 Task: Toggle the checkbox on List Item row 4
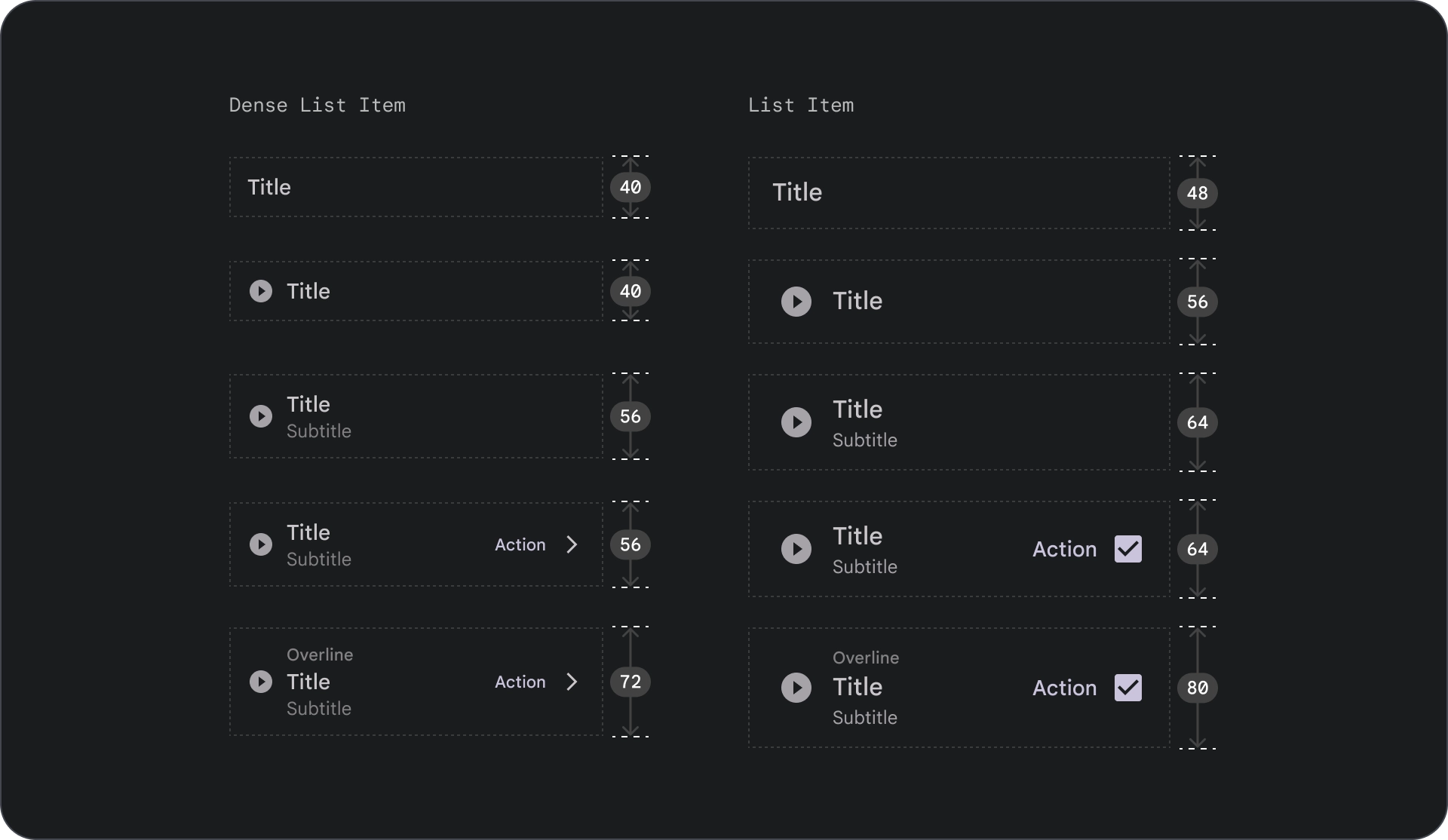(x=1127, y=548)
